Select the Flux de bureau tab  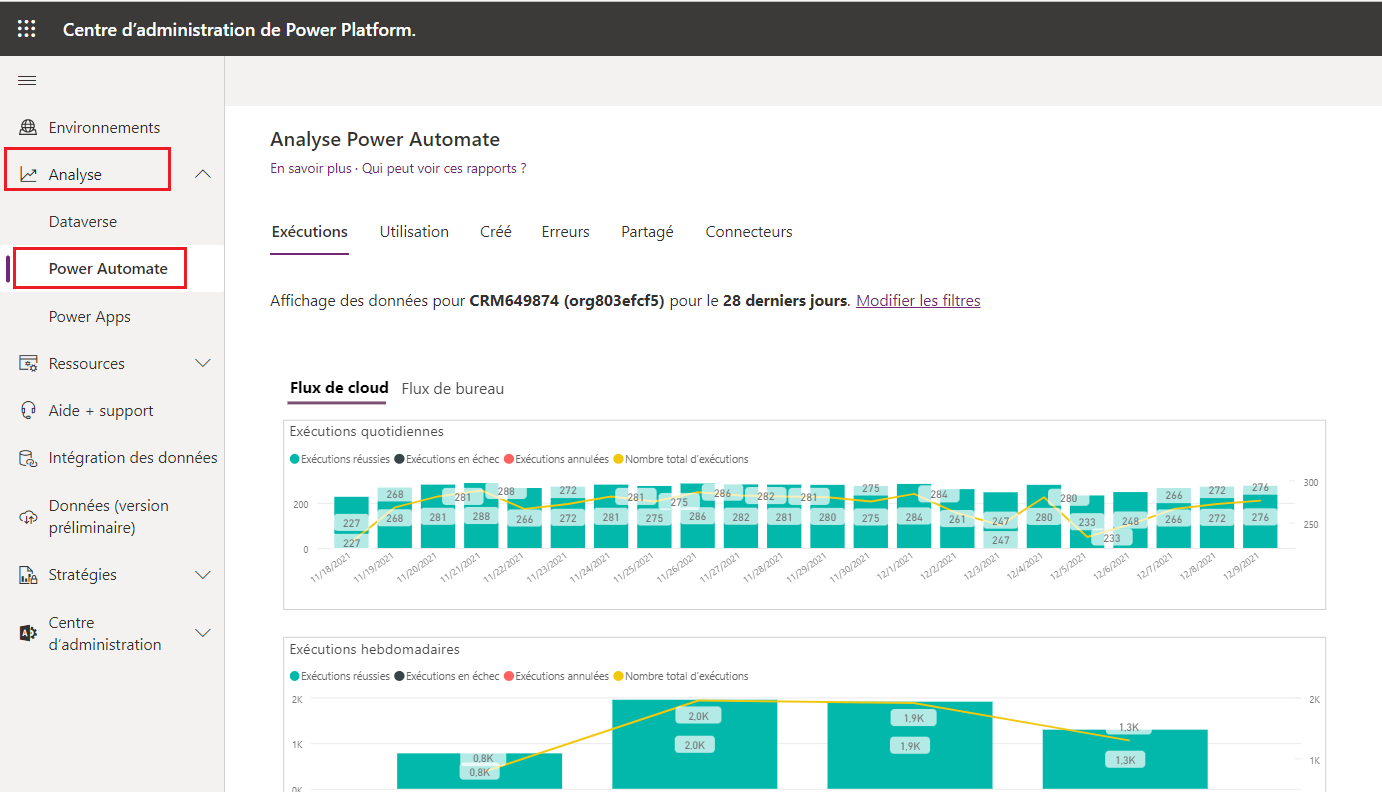[x=453, y=389]
